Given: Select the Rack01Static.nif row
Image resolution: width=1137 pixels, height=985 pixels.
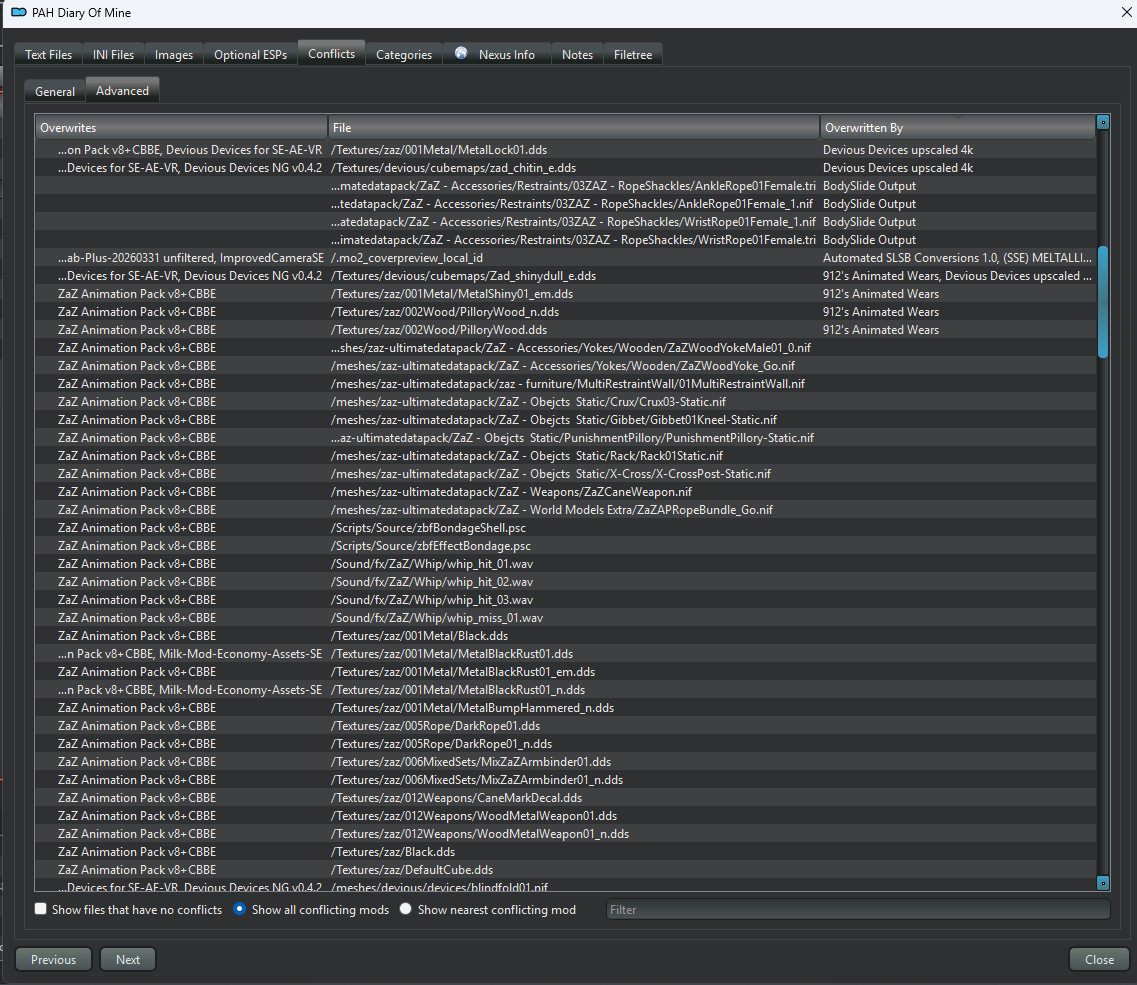Looking at the screenshot, I should [x=566, y=456].
